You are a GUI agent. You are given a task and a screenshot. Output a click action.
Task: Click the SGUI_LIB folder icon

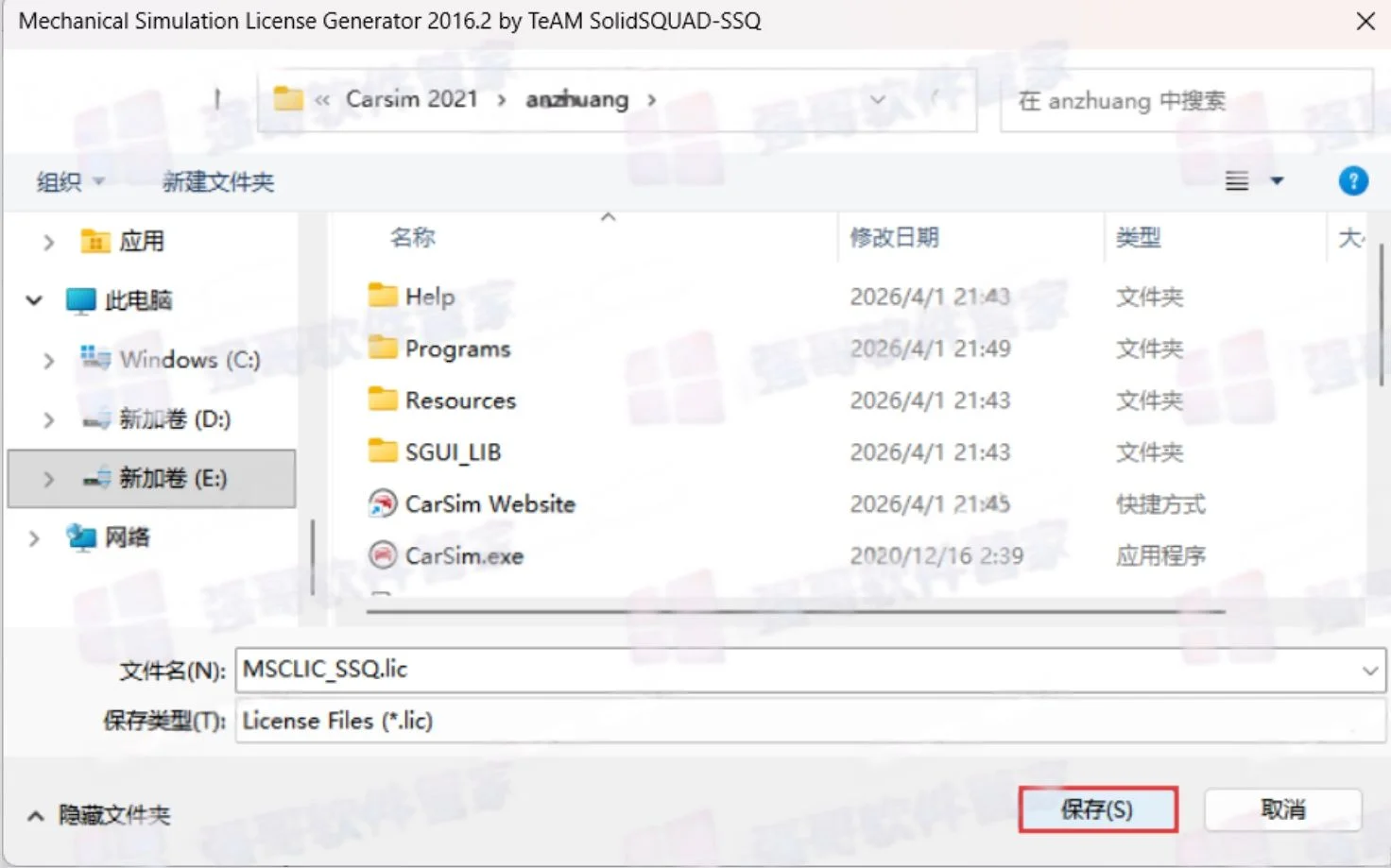click(383, 451)
